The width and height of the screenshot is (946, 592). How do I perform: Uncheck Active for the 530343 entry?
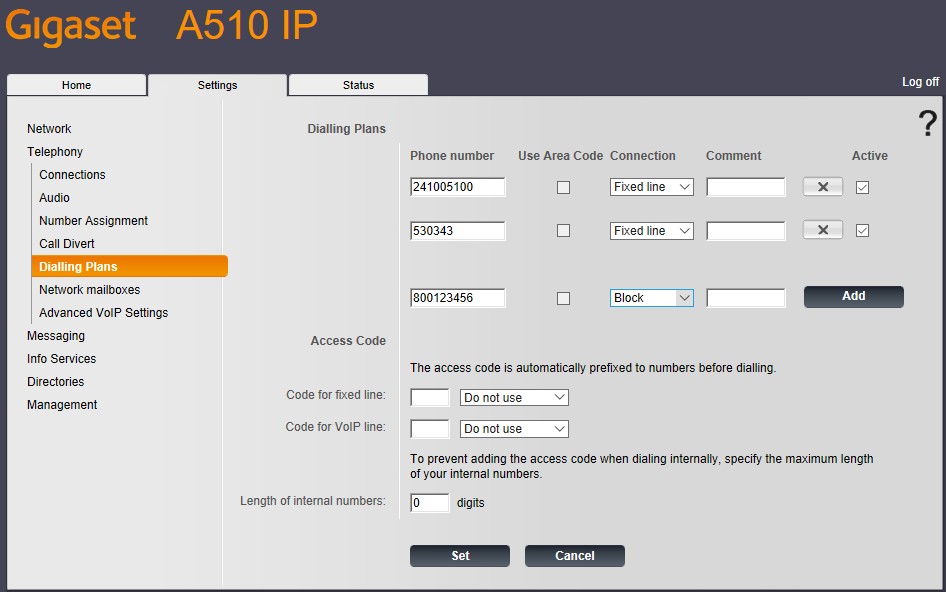click(x=862, y=231)
